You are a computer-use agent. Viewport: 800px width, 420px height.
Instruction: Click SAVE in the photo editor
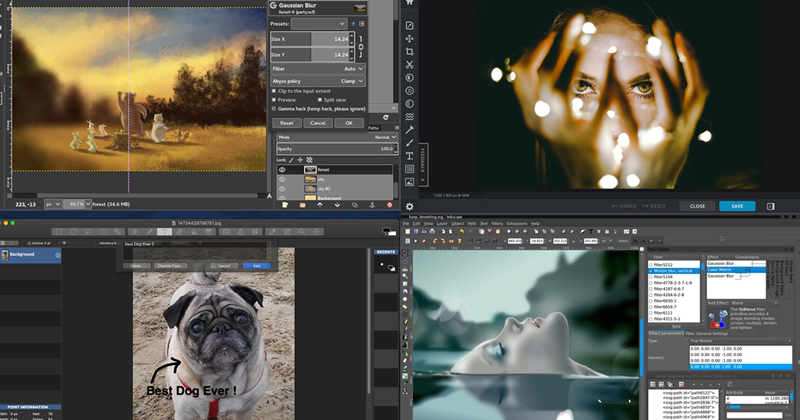(x=737, y=206)
